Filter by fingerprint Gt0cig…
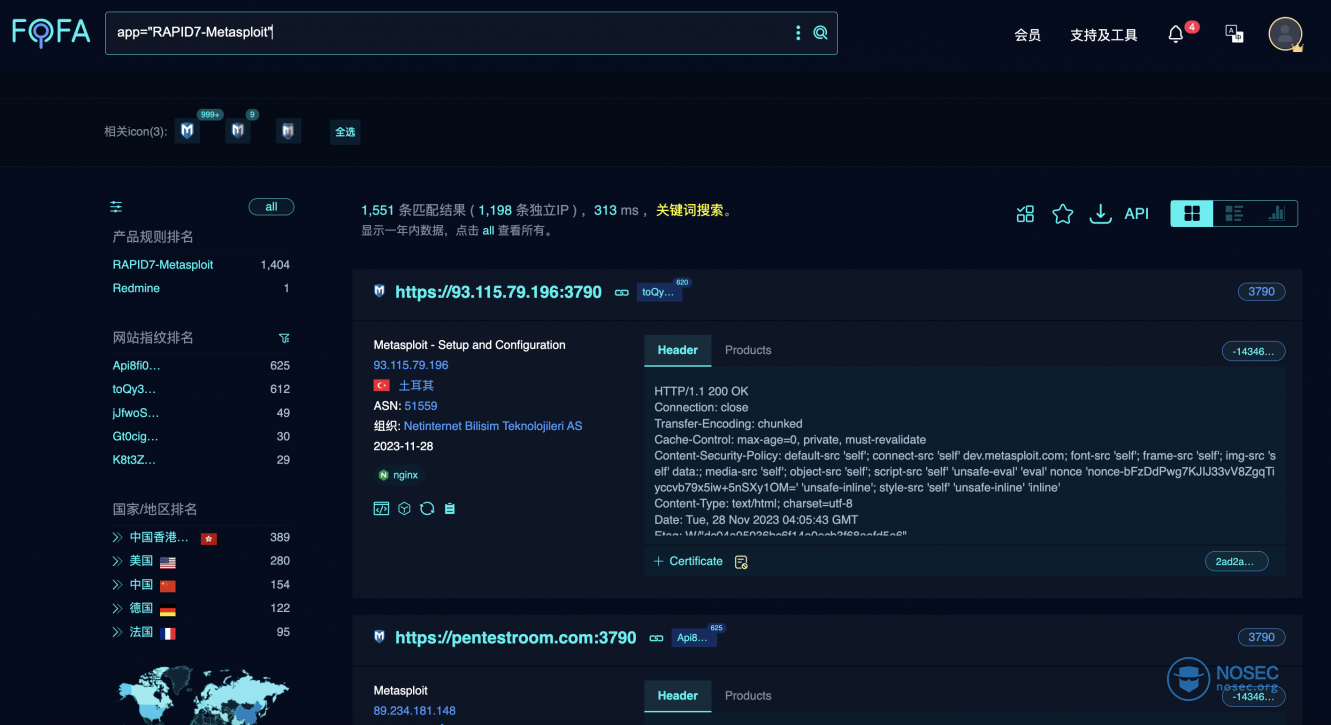 136,436
